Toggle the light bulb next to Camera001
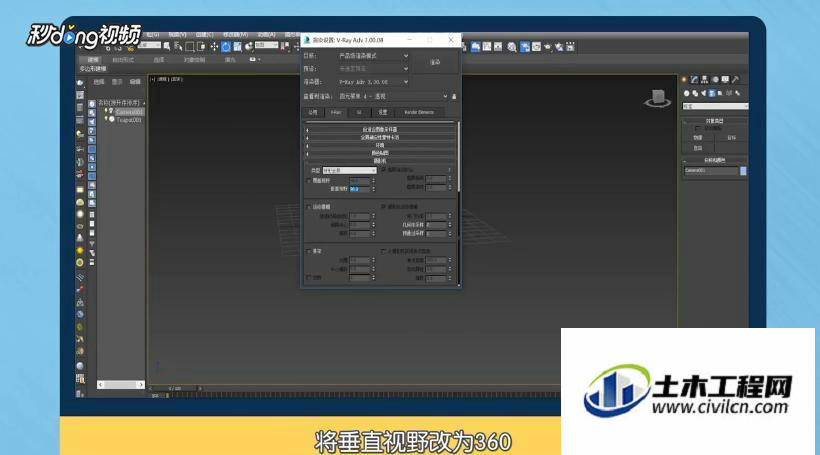 106,110
